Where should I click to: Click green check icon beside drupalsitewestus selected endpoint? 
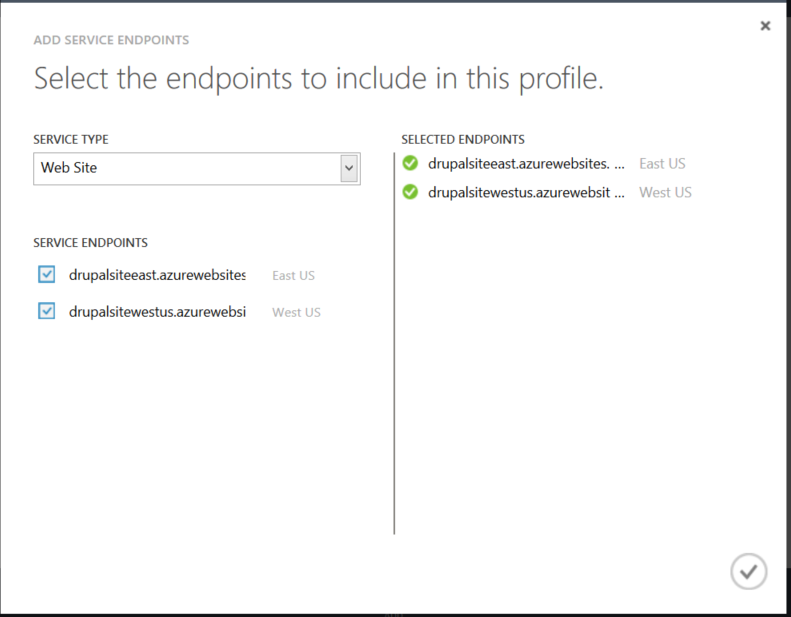coord(410,192)
